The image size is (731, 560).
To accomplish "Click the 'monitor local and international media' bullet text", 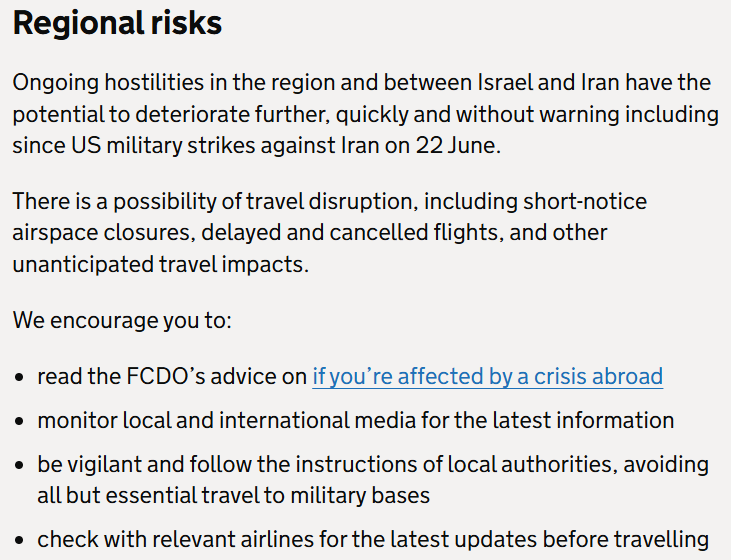I will point(356,420).
